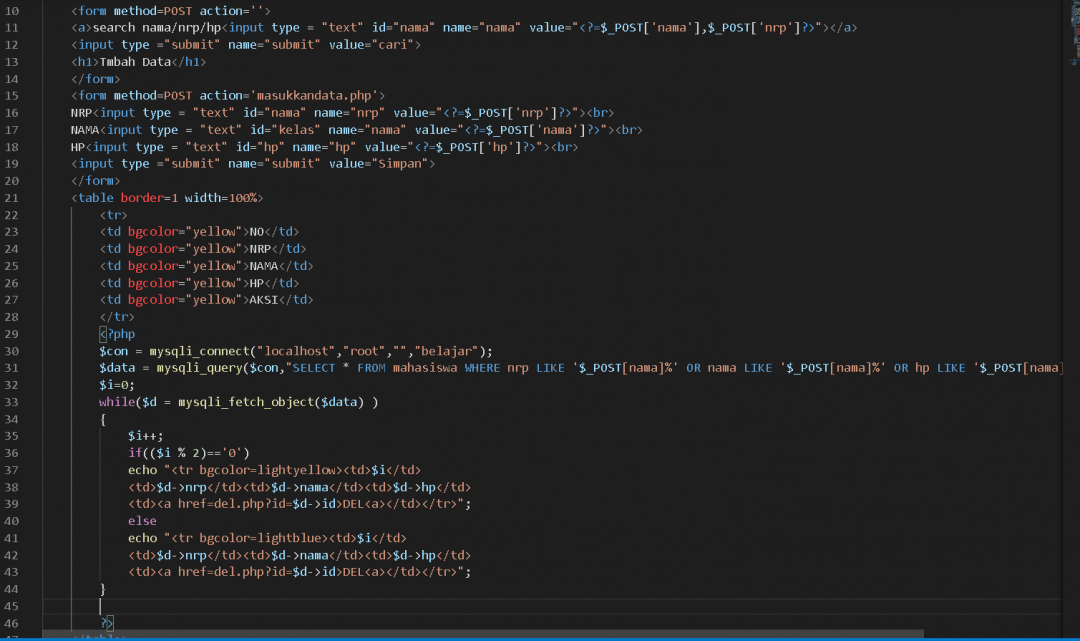Place cursor on the 'else' keyword
Image resolution: width=1080 pixels, height=641 pixels.
pos(142,521)
